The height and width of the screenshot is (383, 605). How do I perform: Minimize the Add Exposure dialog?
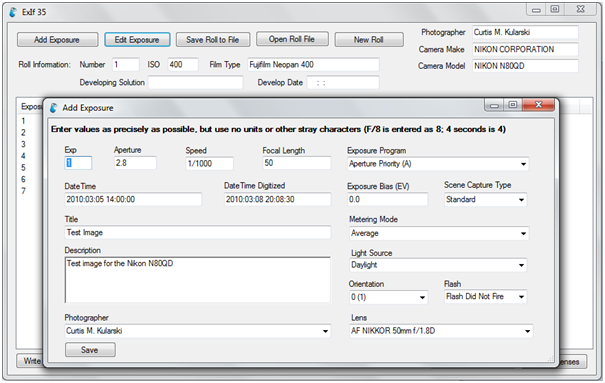click(x=494, y=105)
